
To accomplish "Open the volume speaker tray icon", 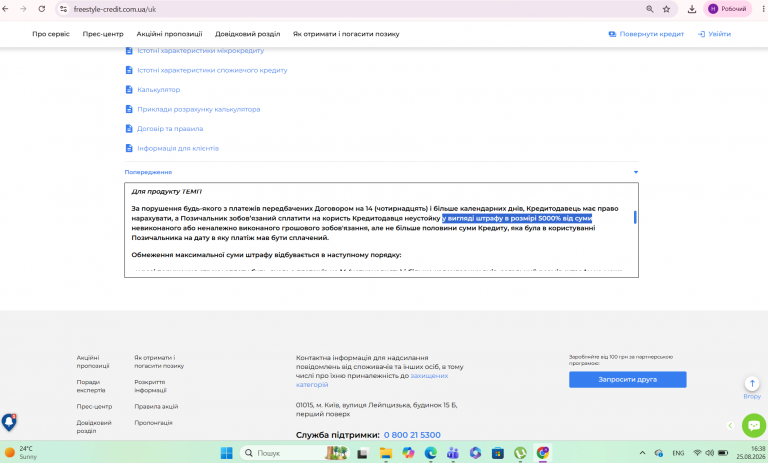I will (709, 453).
